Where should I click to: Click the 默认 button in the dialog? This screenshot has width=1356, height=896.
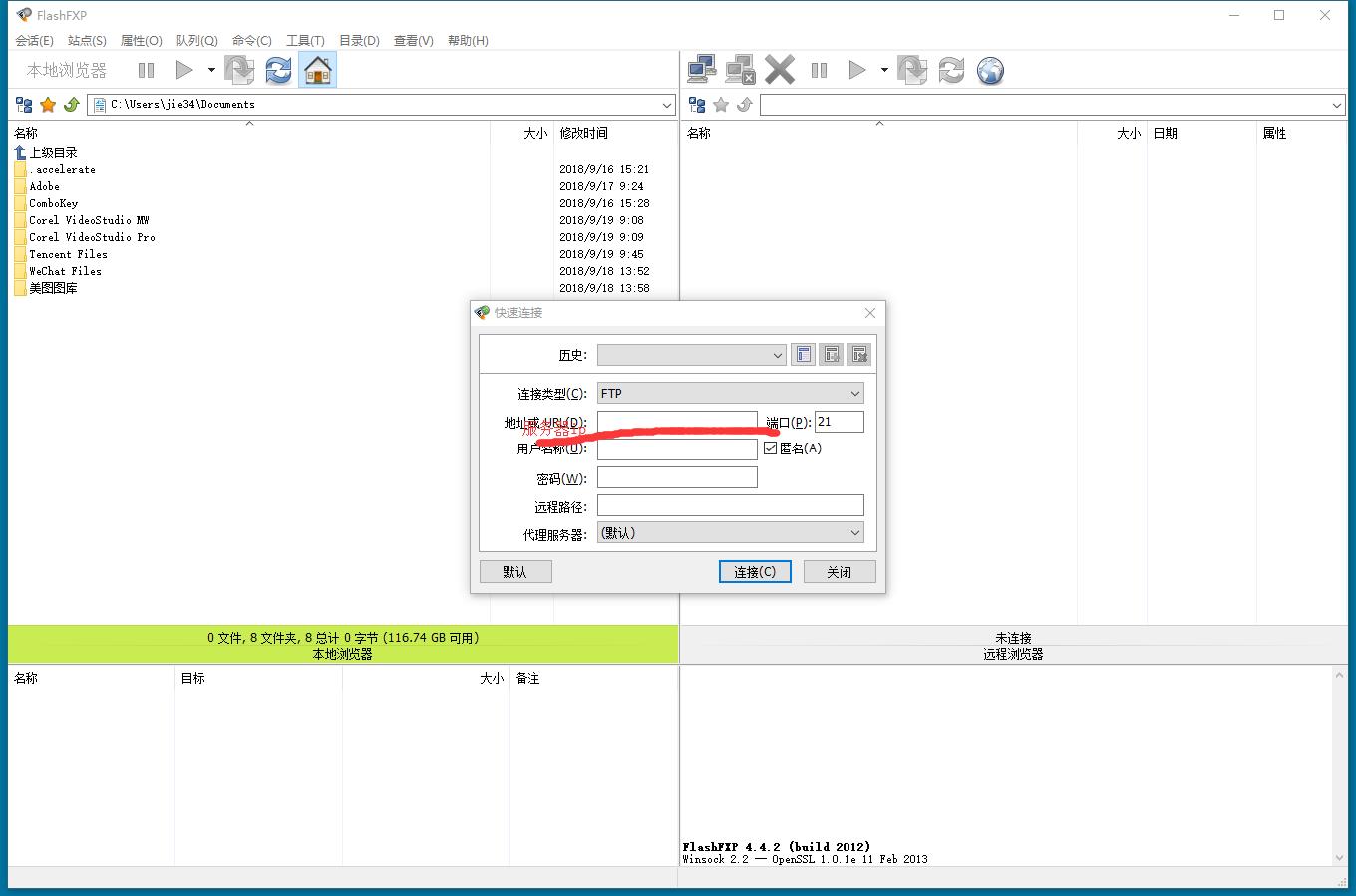click(x=515, y=571)
